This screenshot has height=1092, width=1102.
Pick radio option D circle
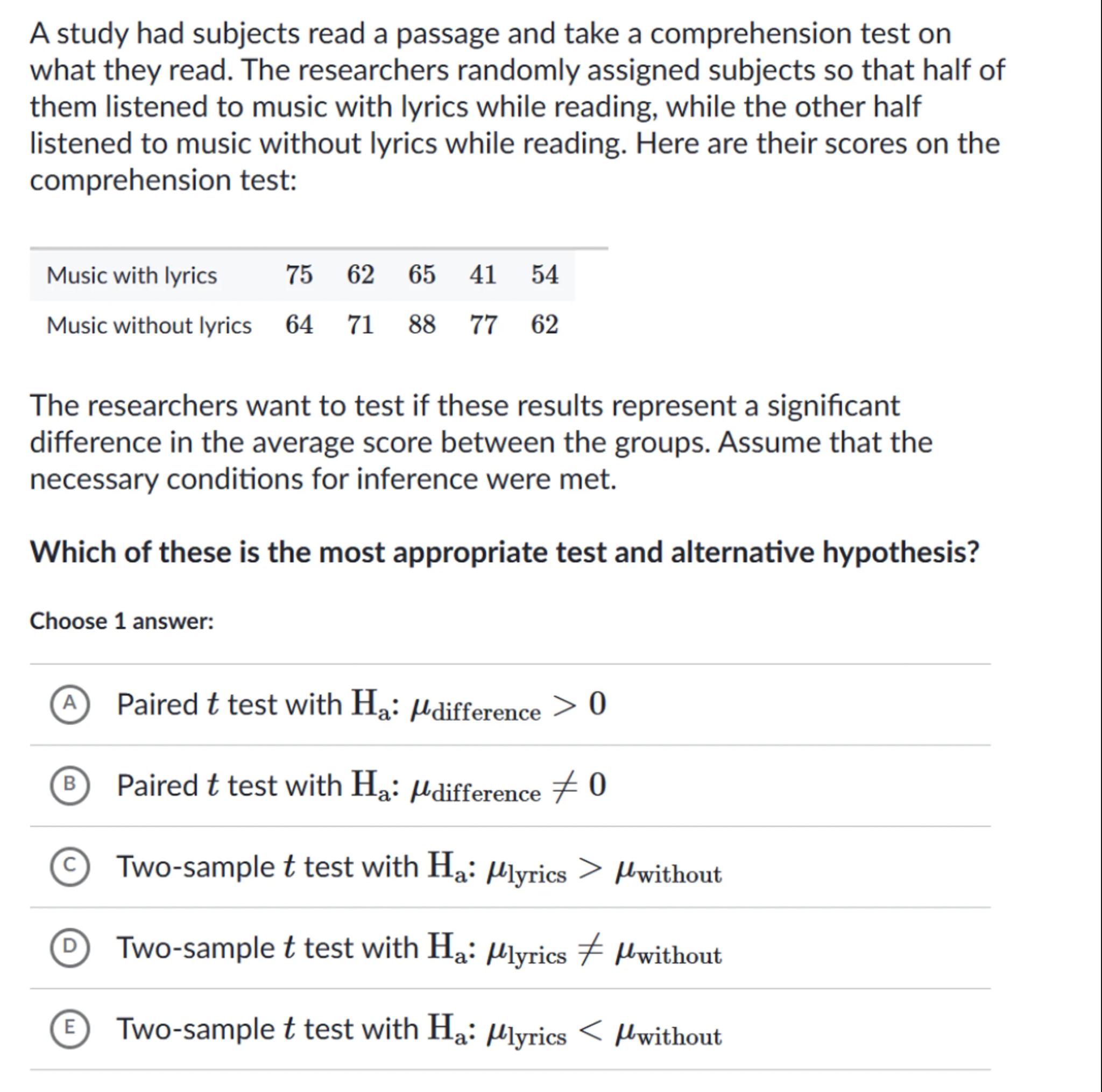(69, 948)
